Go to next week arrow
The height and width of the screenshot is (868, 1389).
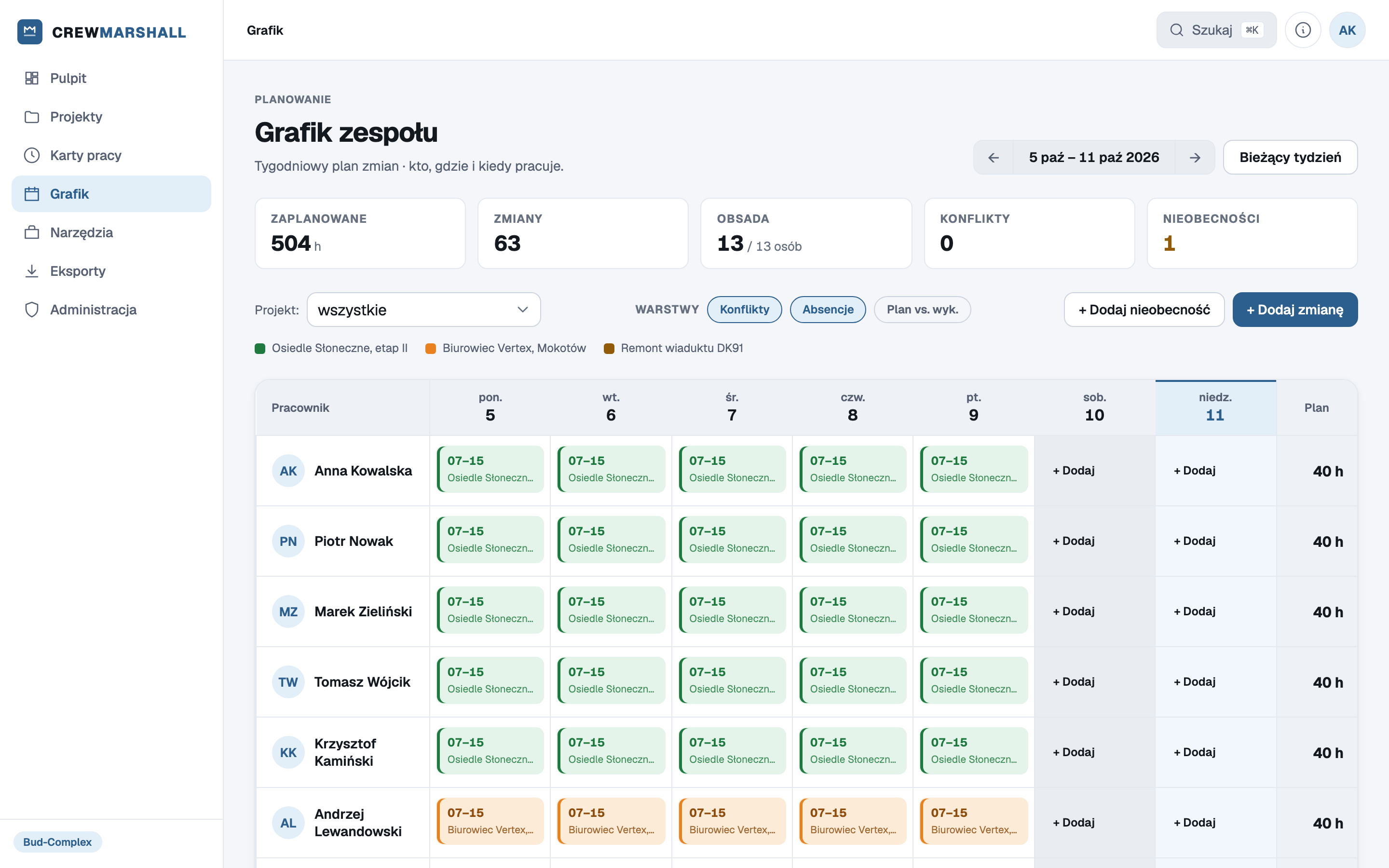[x=1195, y=157]
